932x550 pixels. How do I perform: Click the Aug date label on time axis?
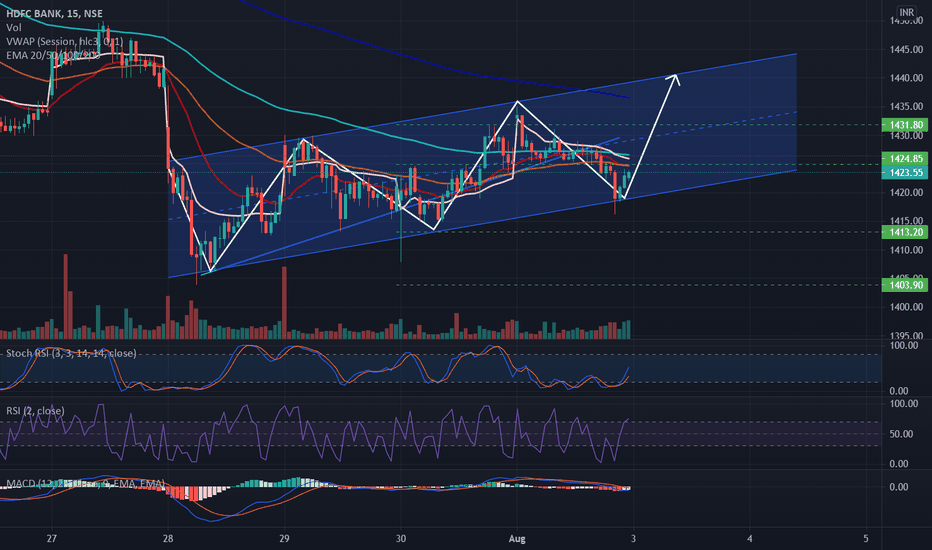coord(517,539)
